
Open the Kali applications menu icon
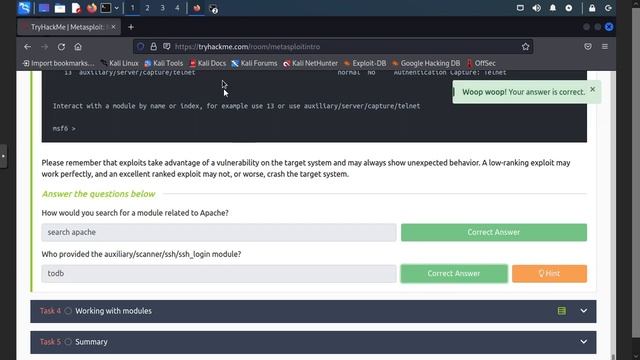(x=24, y=8)
